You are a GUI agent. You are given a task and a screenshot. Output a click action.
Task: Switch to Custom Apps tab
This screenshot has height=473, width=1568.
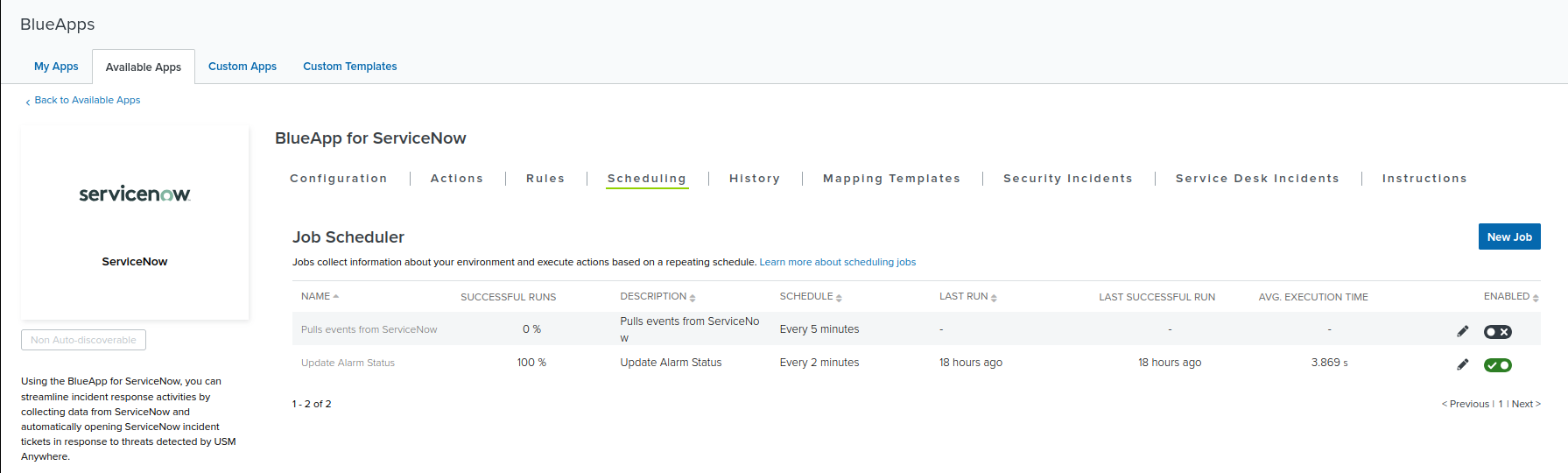pyautogui.click(x=243, y=67)
